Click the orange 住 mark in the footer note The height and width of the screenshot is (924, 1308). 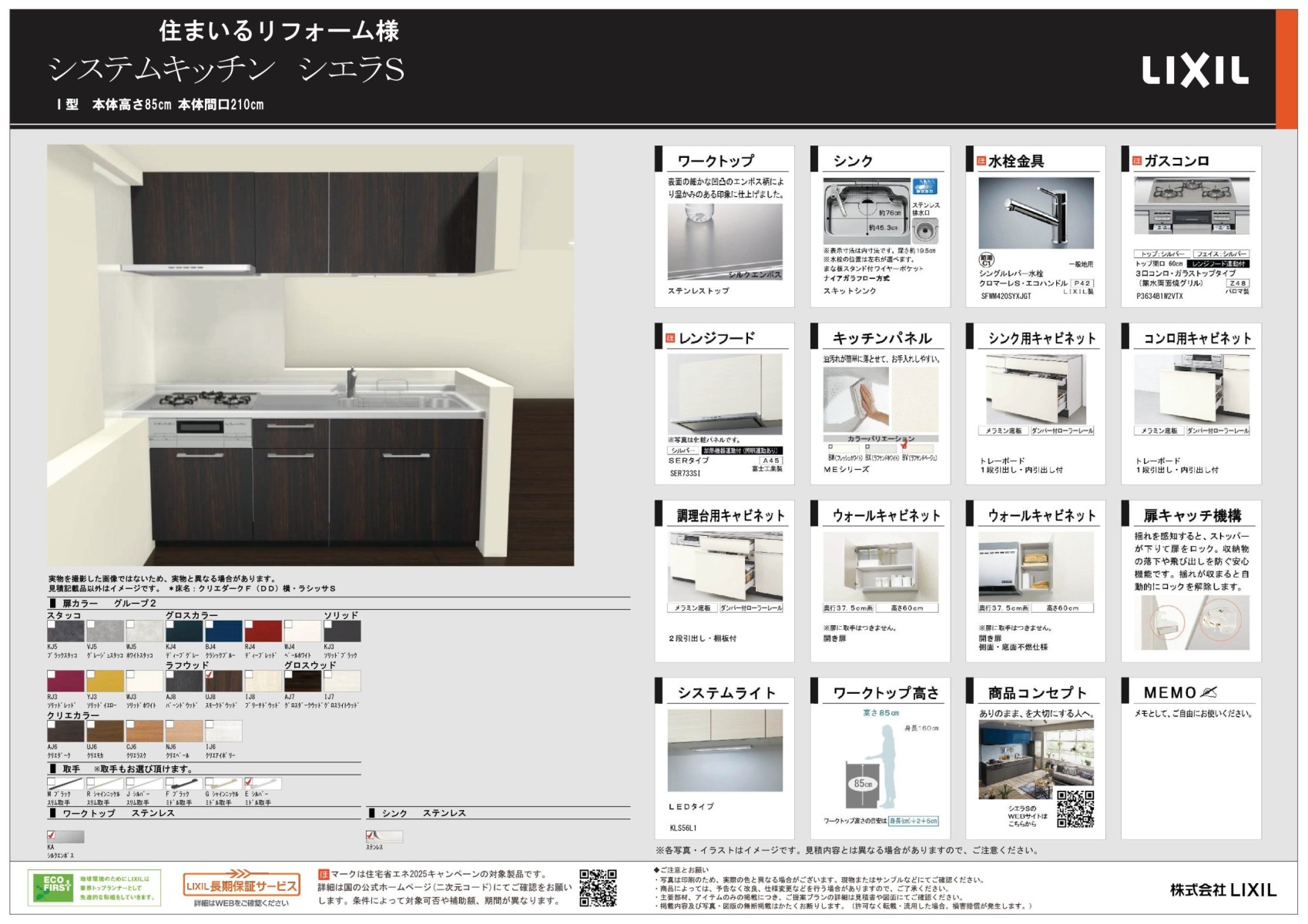pos(324,875)
